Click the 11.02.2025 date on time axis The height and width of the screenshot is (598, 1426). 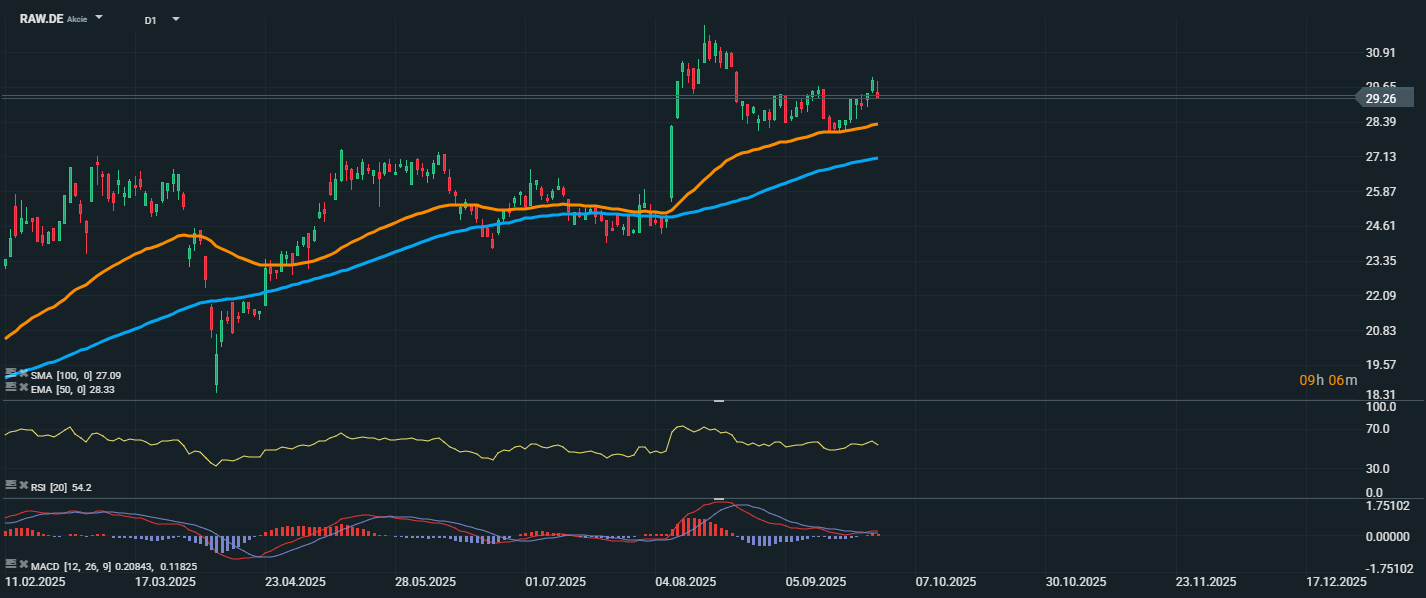point(35,582)
